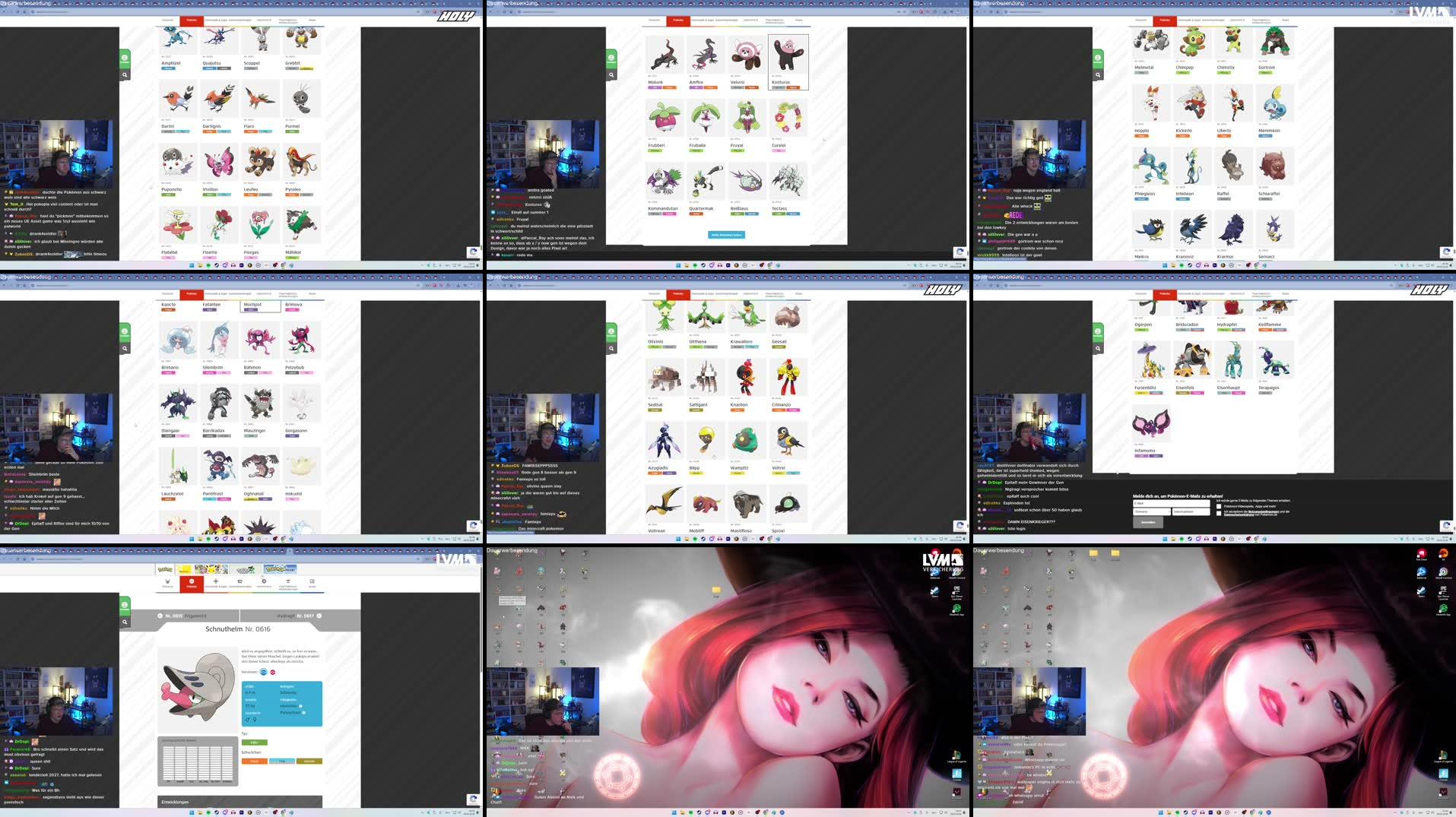Click the Pokémon logo to return home
This screenshot has width=1456, height=817.
coord(166,569)
